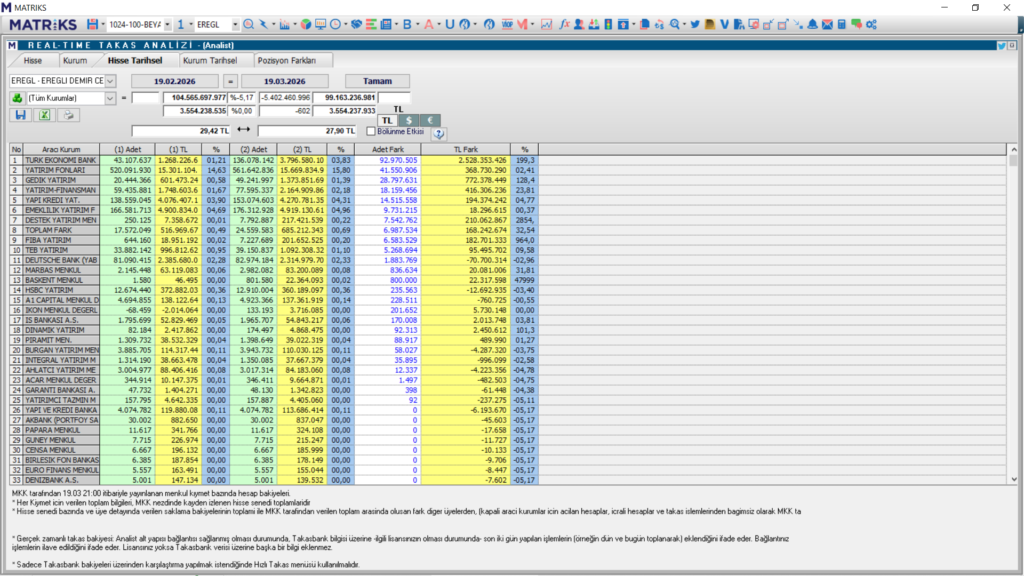This screenshot has height=576, width=1024.
Task: Click the handshake icon in toolbar
Action: coord(356,24)
